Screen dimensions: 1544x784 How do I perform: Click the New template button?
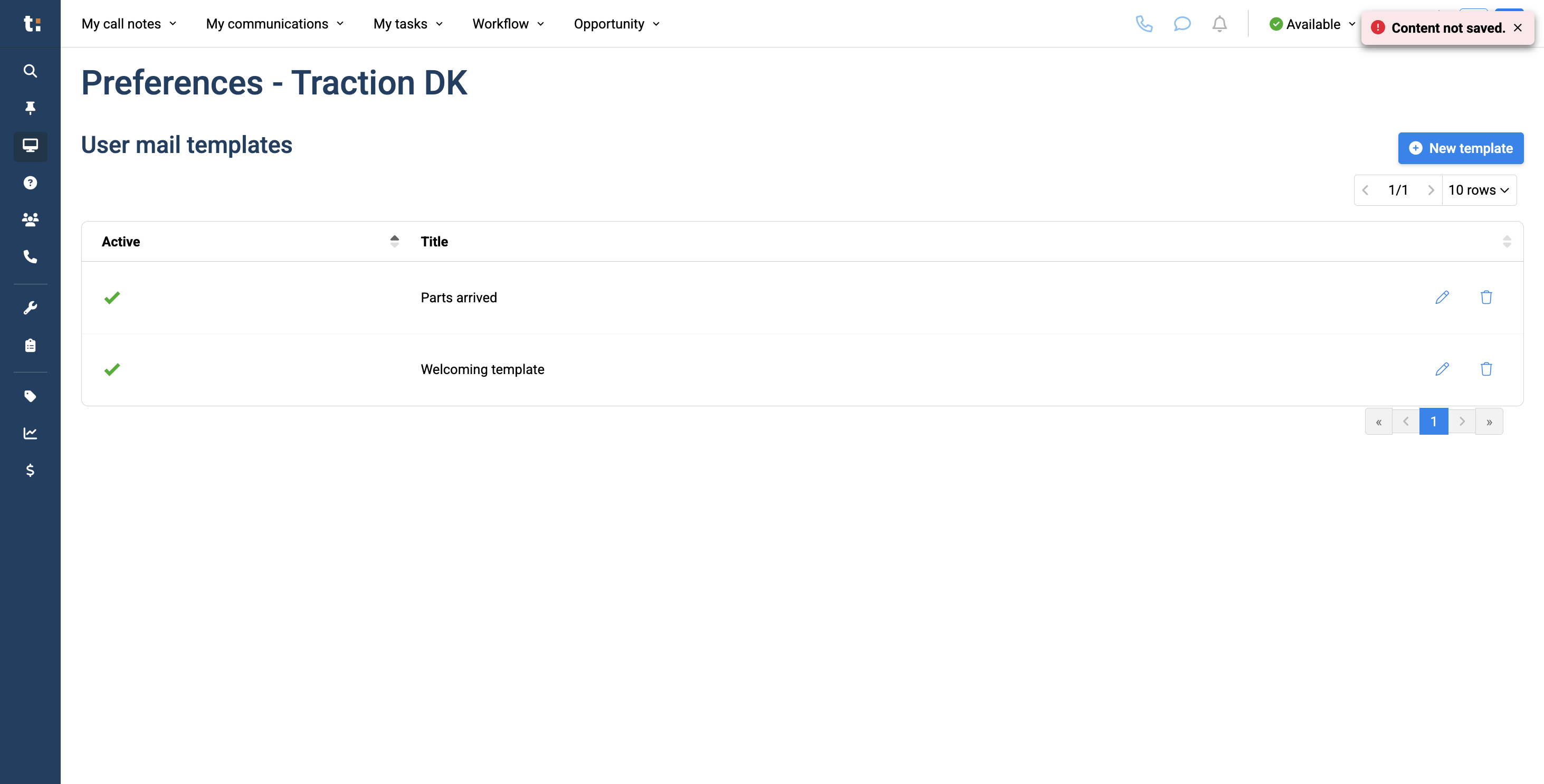click(x=1461, y=148)
